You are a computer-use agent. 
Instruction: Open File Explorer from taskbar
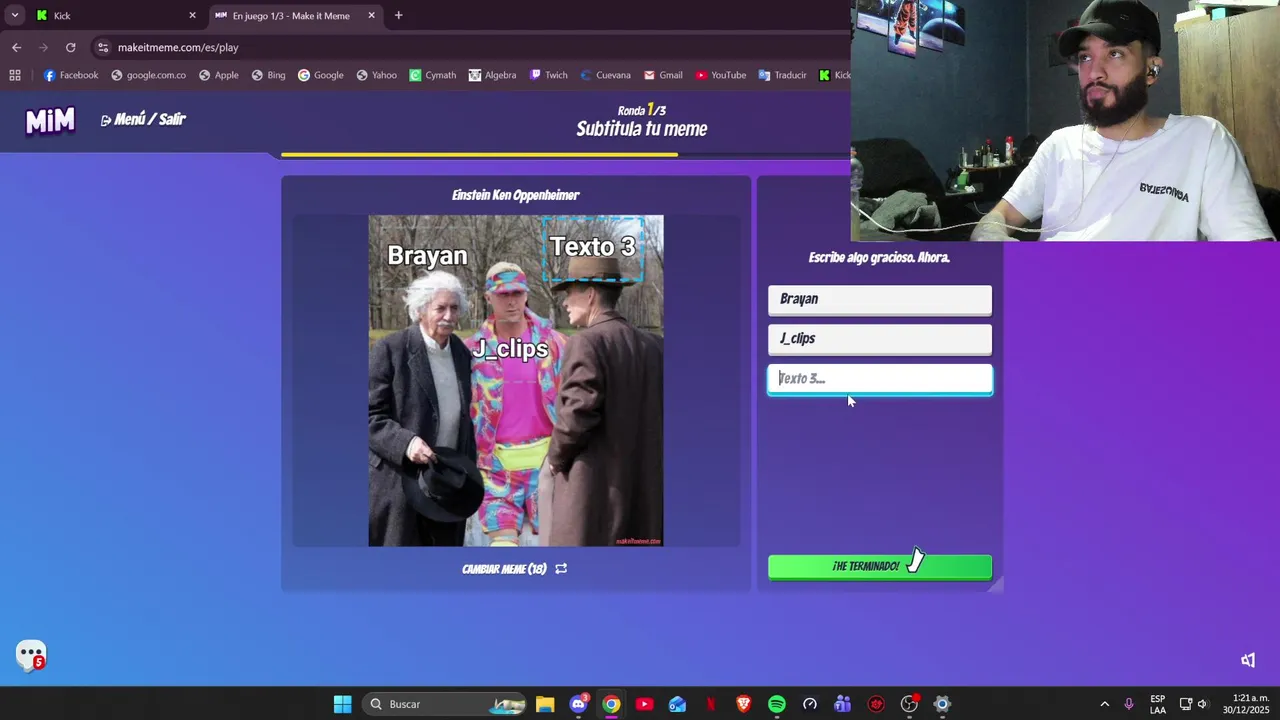coord(545,704)
